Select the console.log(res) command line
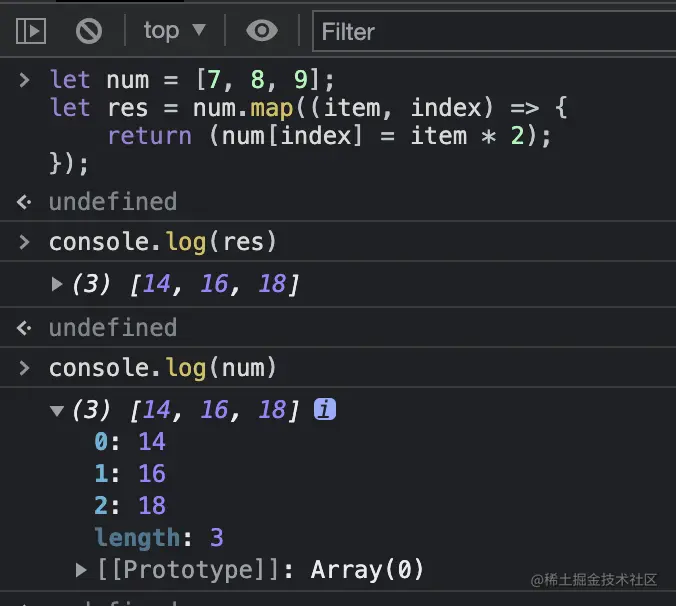 (163, 242)
